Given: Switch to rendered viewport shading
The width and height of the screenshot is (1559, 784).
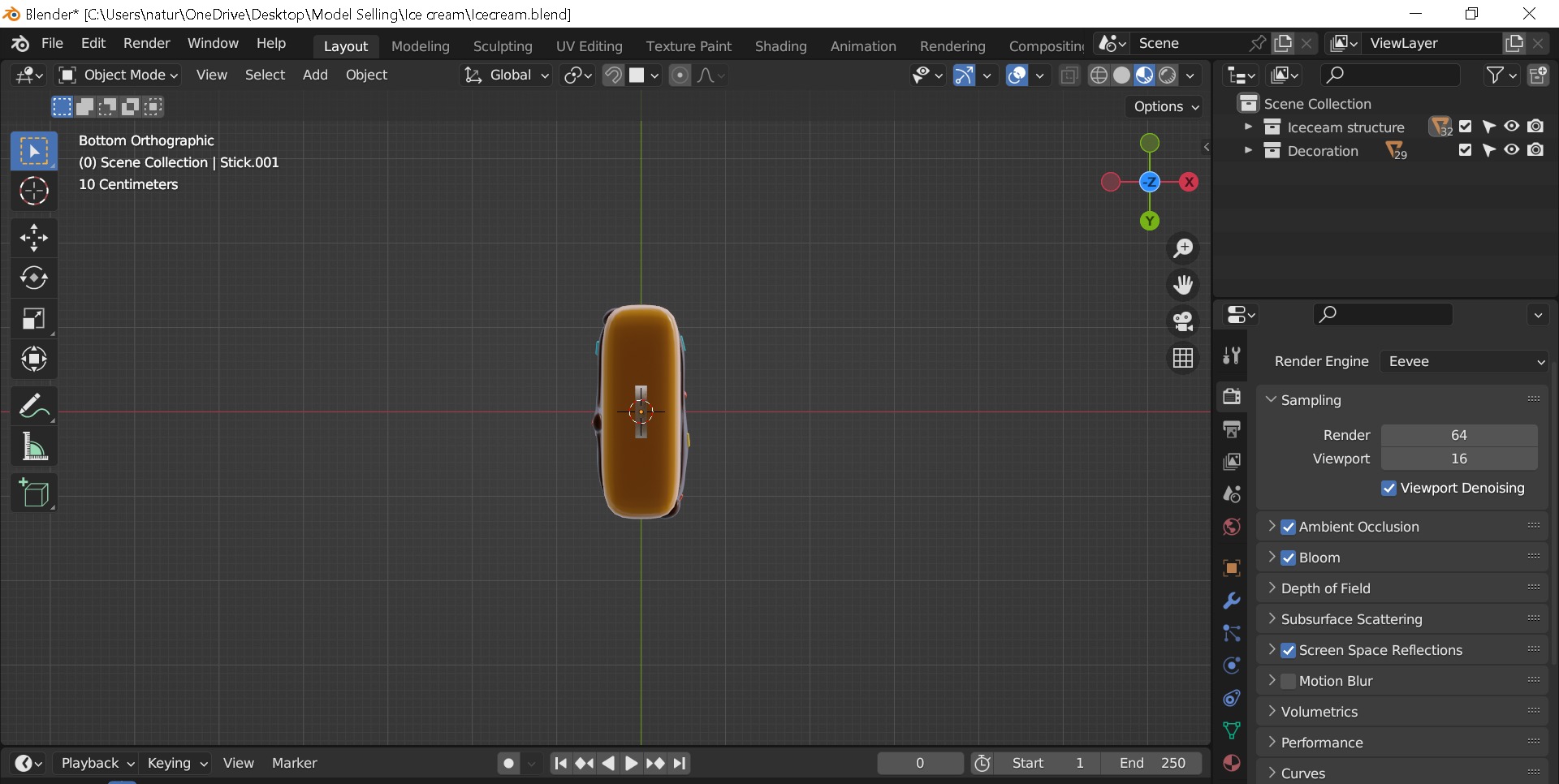Looking at the screenshot, I should tap(1168, 75).
